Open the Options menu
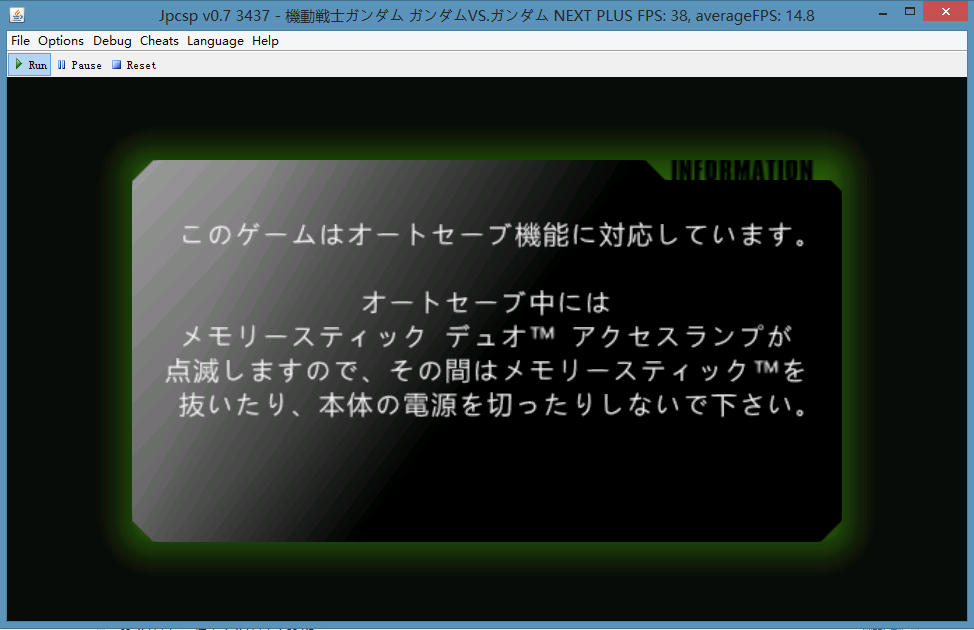Screen dimensions: 974x630 coord(61,41)
